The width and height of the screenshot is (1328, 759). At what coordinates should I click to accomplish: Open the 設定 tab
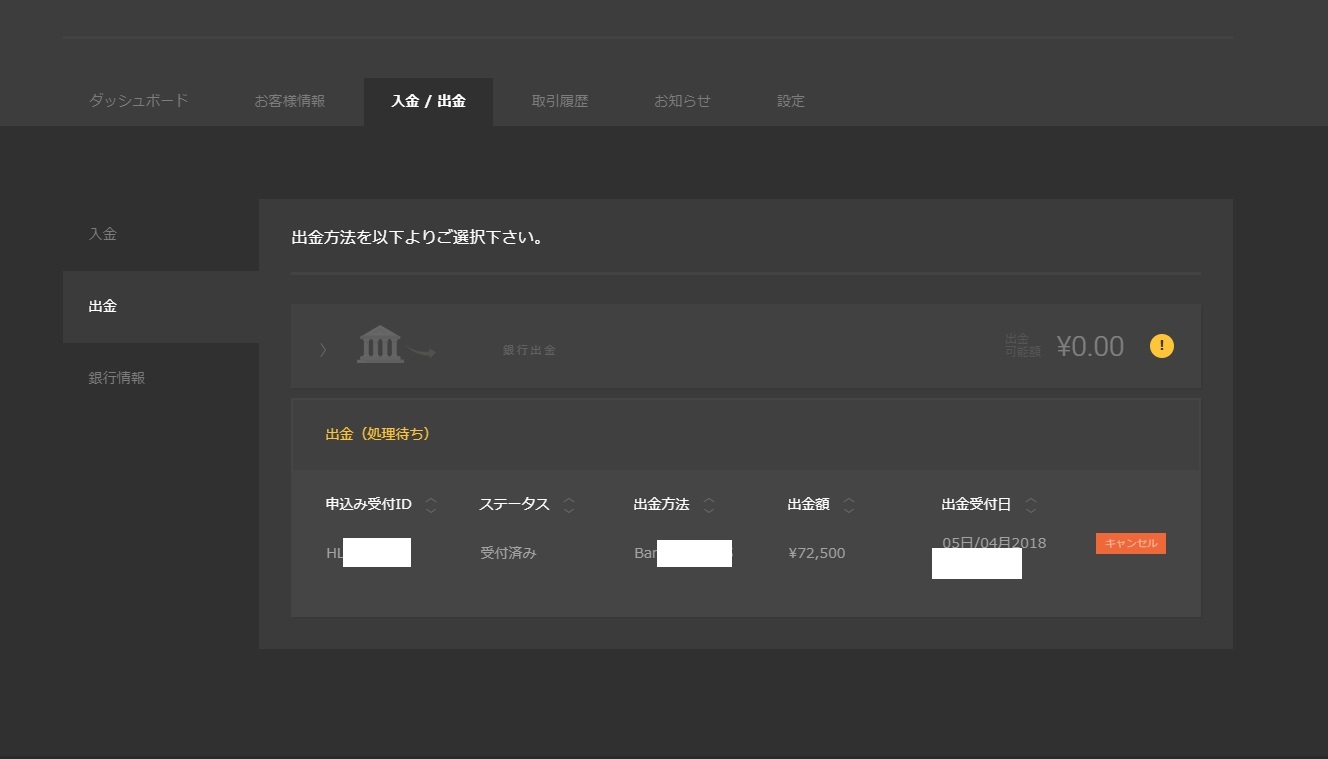[x=790, y=101]
